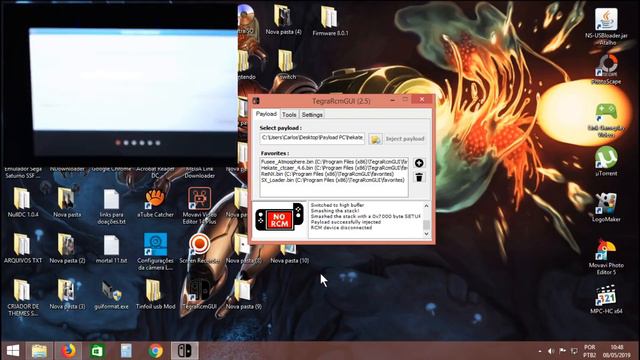
Task: Click the log scrollbar up arrow
Action: pos(426,206)
